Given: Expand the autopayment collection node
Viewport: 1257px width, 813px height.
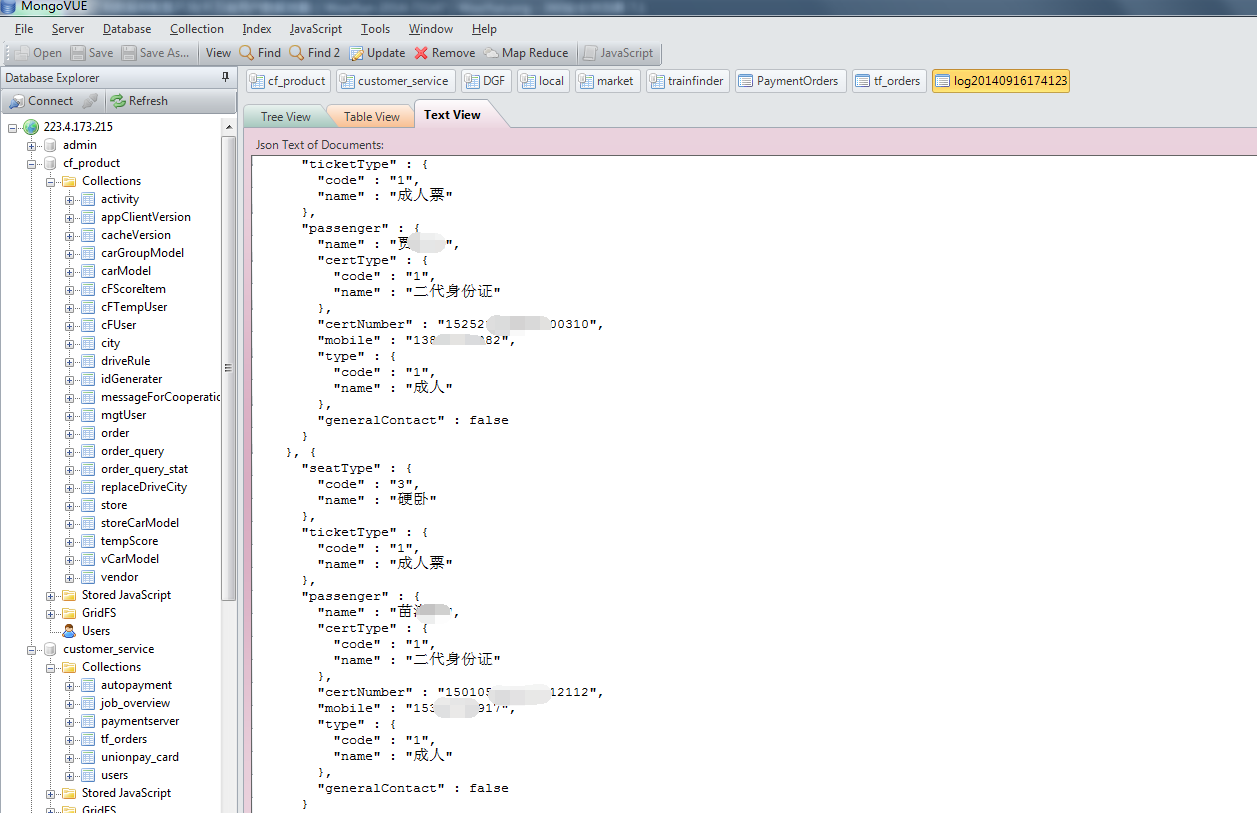Looking at the screenshot, I should tap(70, 685).
